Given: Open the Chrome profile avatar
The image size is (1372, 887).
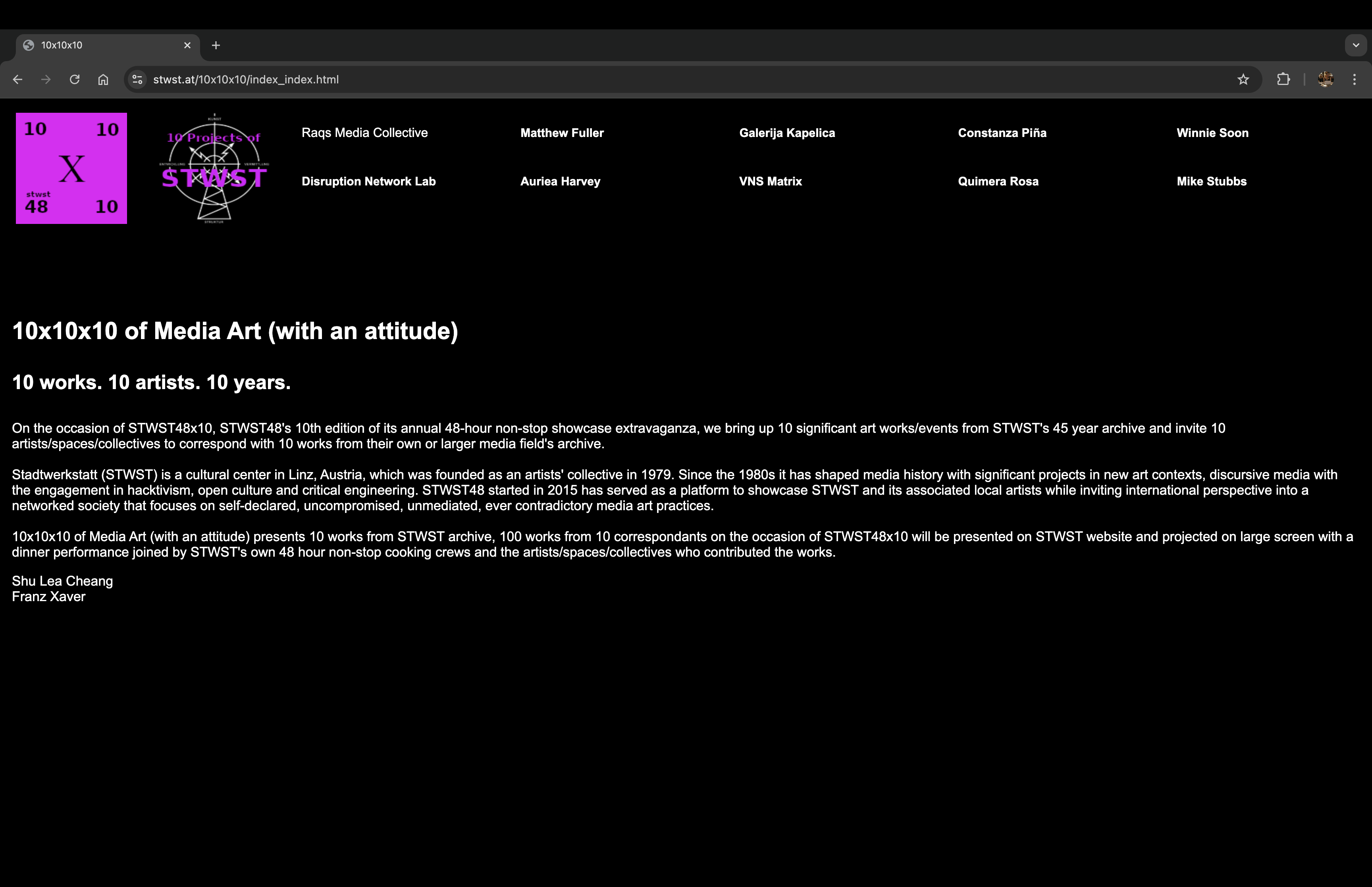Looking at the screenshot, I should [x=1326, y=79].
